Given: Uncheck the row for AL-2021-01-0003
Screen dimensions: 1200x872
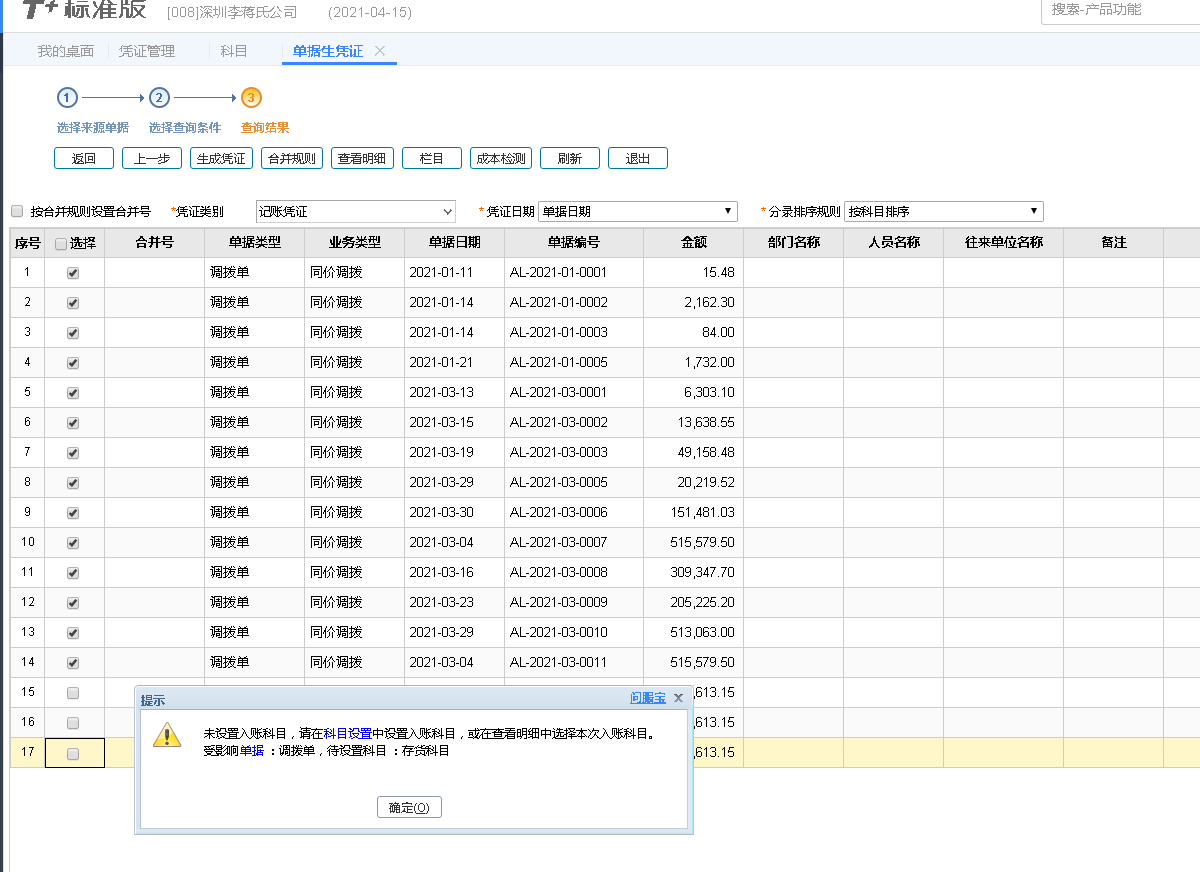Looking at the screenshot, I should coord(73,333).
